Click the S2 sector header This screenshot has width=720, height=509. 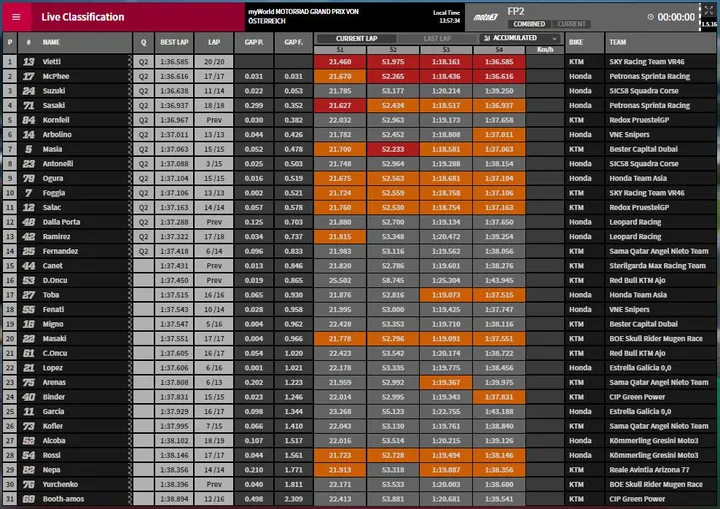coord(393,50)
